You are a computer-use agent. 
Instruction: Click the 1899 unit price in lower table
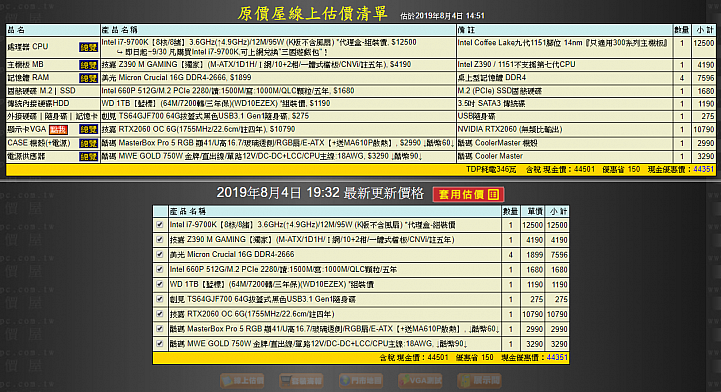(x=535, y=255)
